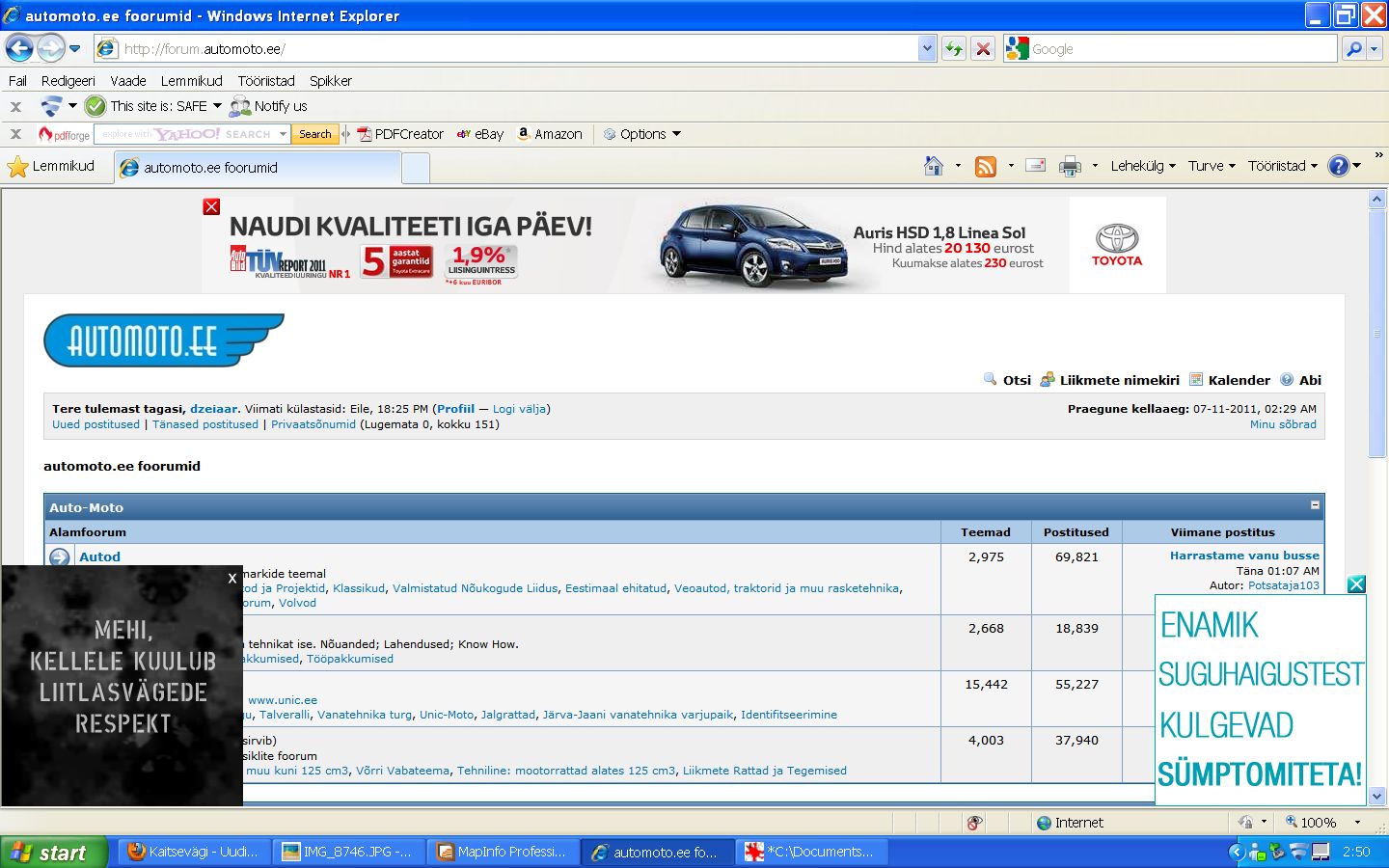Viewport: 1389px width, 868px height.
Task: Collapse the Auto-Moto forum category
Action: [x=1315, y=505]
